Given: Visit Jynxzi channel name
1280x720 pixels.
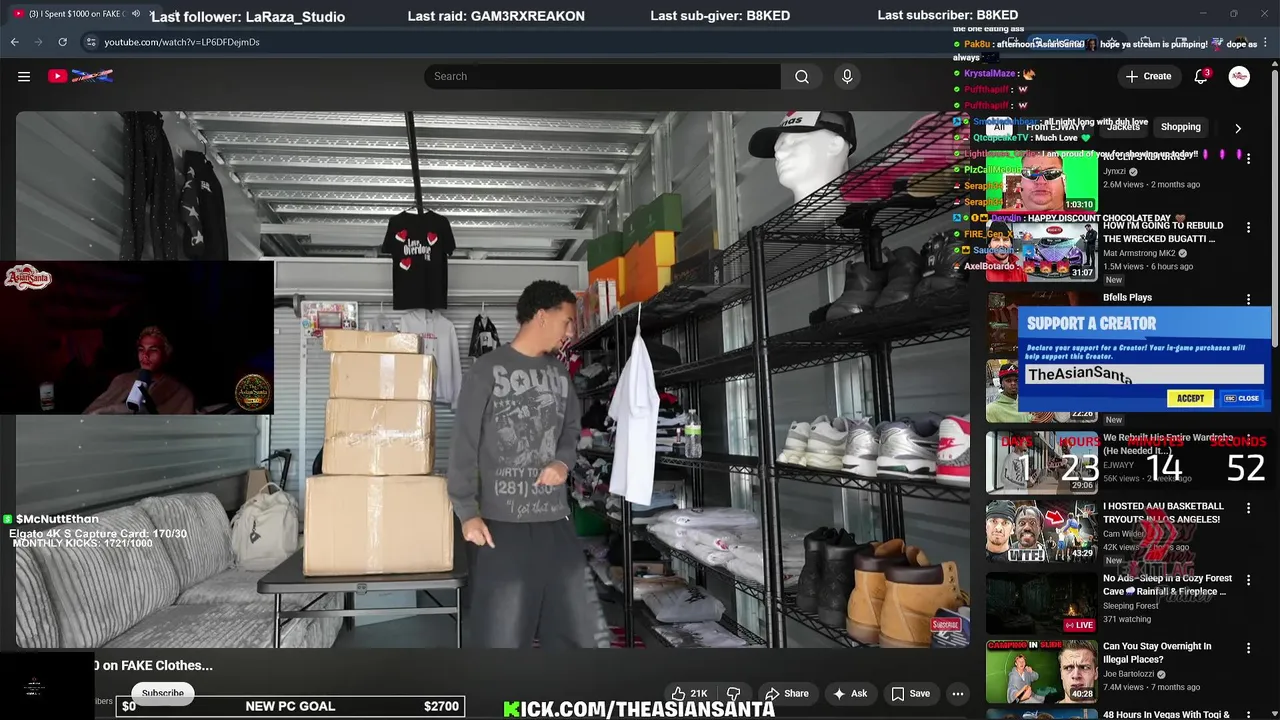Looking at the screenshot, I should [x=1114, y=171].
